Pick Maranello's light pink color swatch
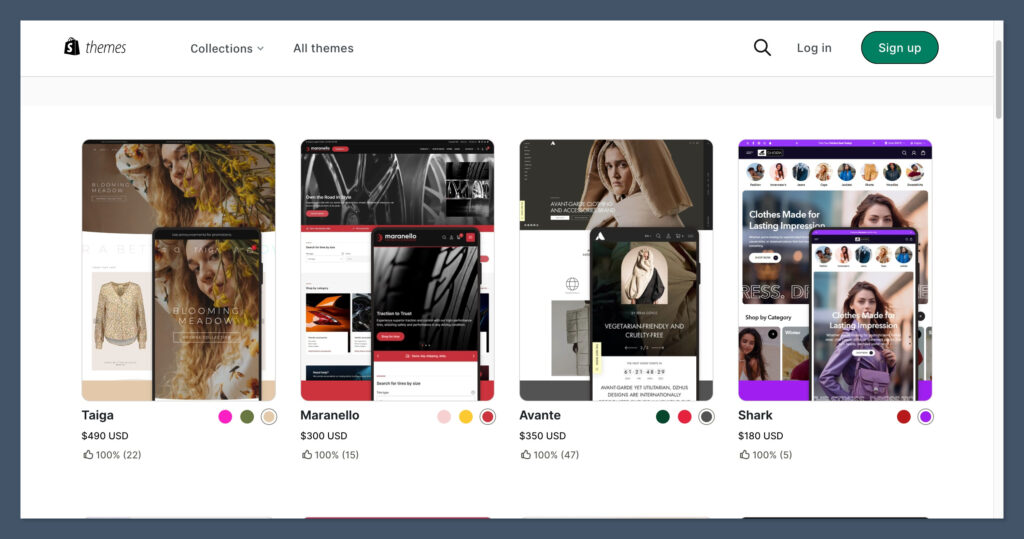 444,417
